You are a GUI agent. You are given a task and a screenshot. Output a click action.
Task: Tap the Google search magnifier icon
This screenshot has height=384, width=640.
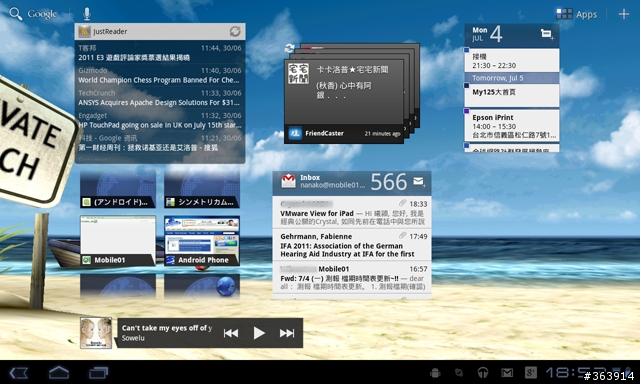(16, 14)
